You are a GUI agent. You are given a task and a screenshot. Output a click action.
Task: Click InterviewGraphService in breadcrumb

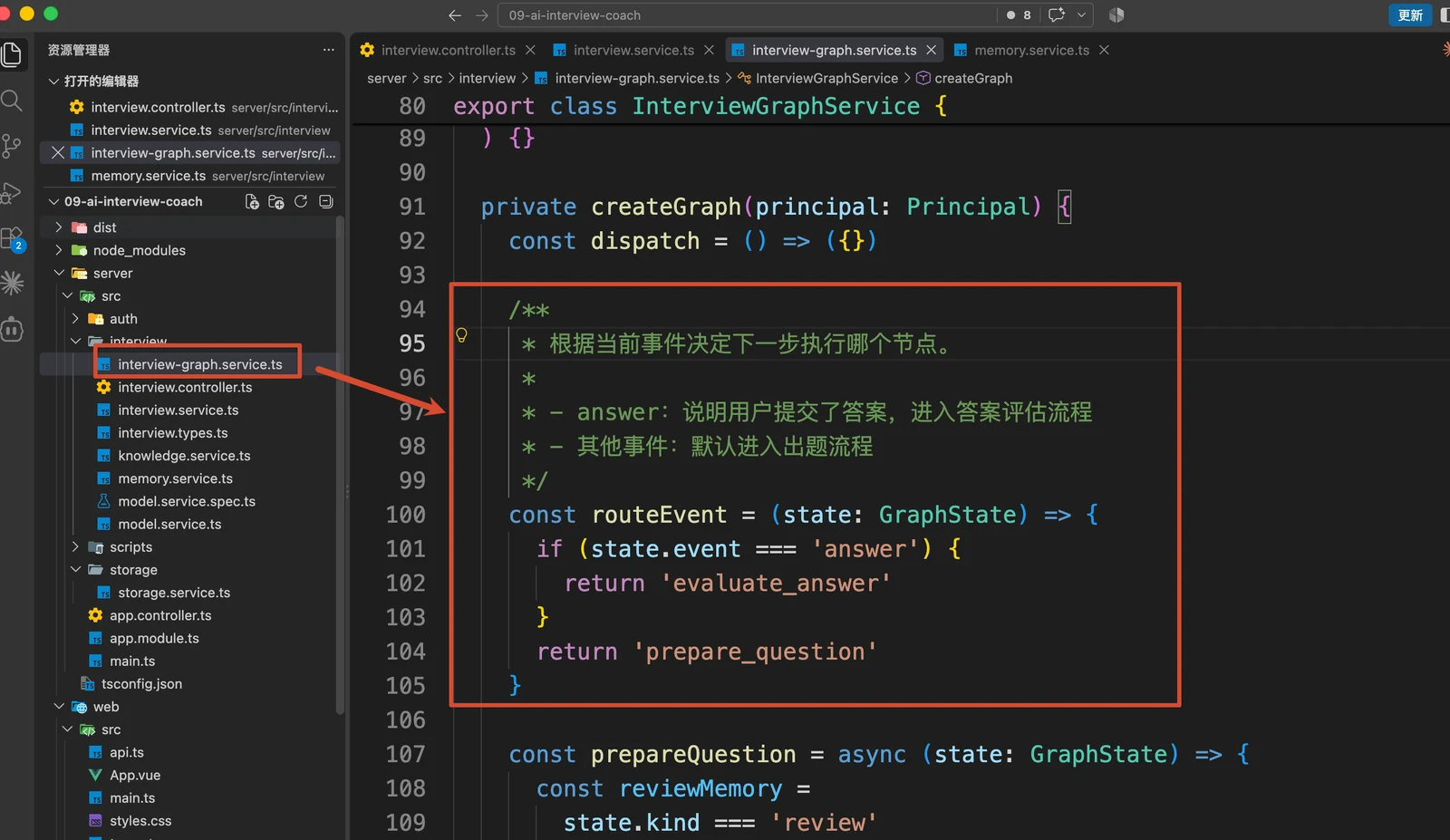826,78
